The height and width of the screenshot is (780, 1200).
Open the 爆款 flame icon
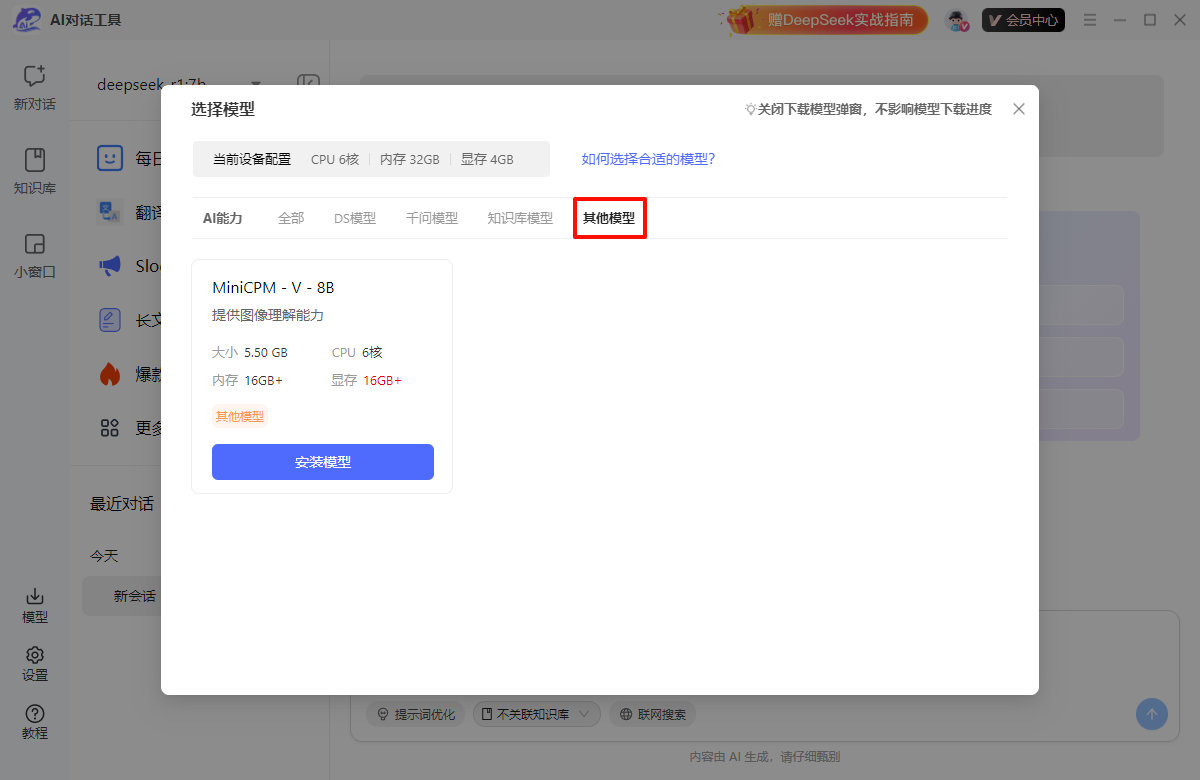[110, 374]
